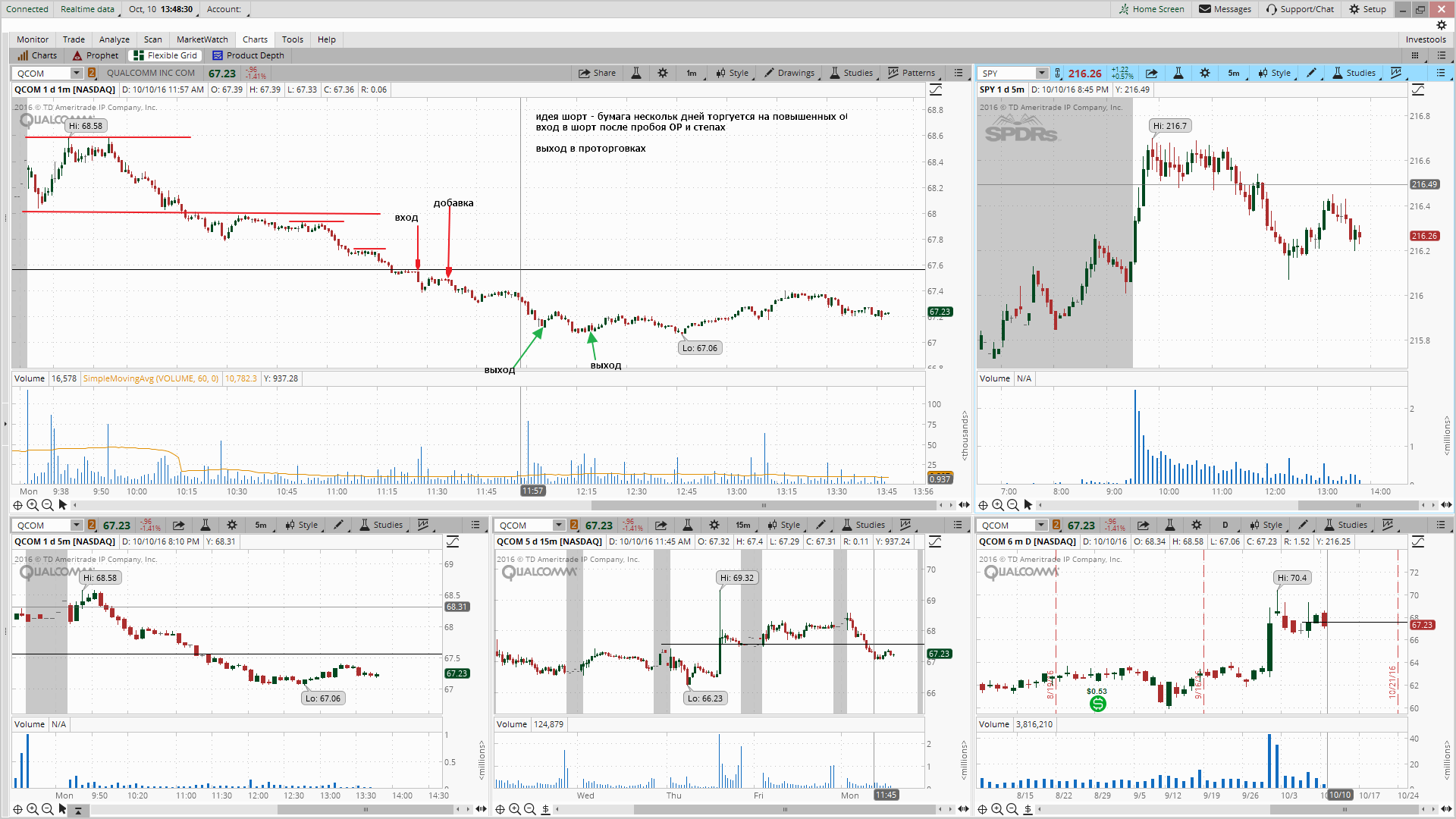1456x819 pixels.
Task: Click the dollar axis icon under QCOM 15m chart
Action: click(545, 809)
